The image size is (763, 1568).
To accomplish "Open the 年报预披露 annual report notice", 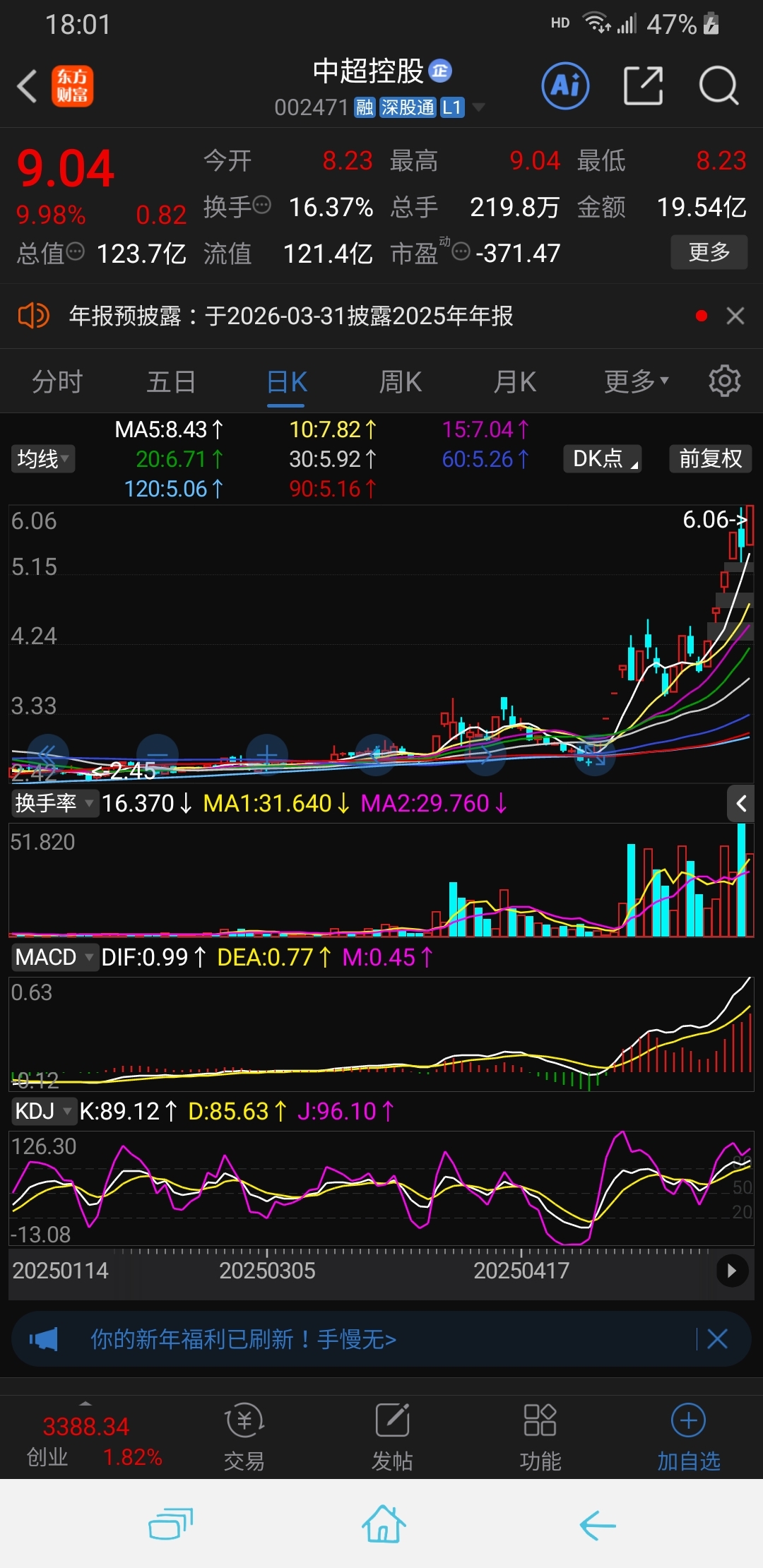I will (291, 316).
